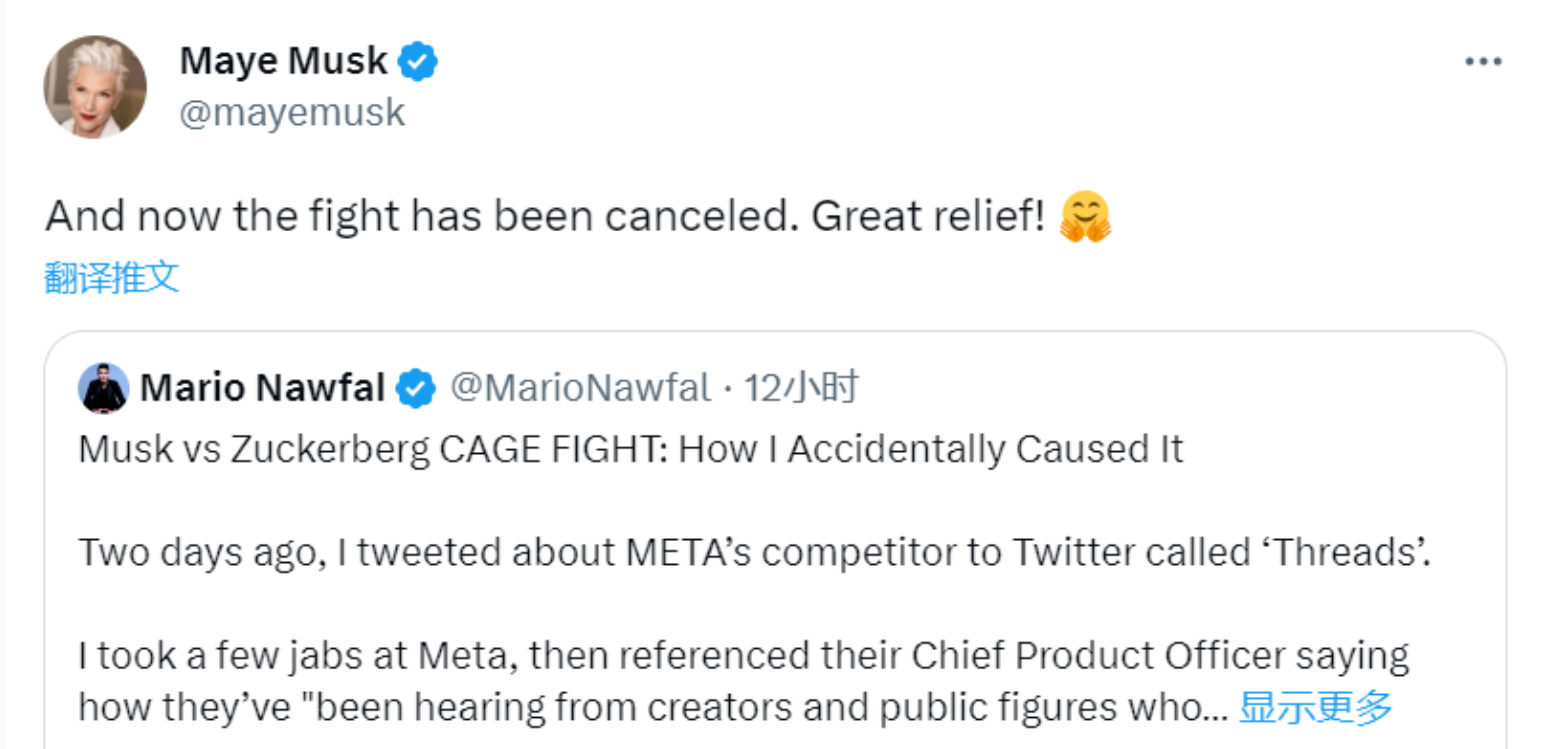1542x749 pixels.
Task: Open the Mario Nawfal name in quoted tweet
Action: pos(262,388)
